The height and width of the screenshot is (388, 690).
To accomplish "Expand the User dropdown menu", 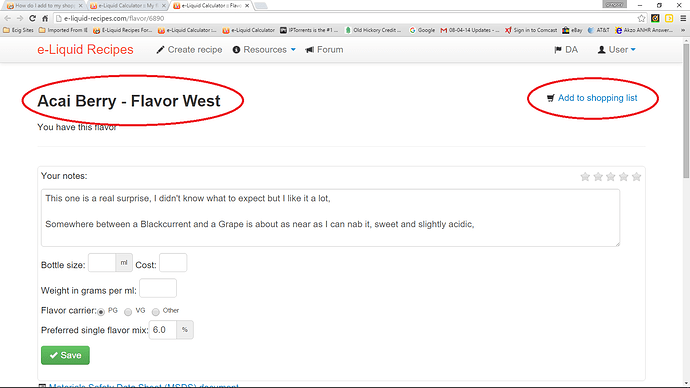I will (617, 50).
